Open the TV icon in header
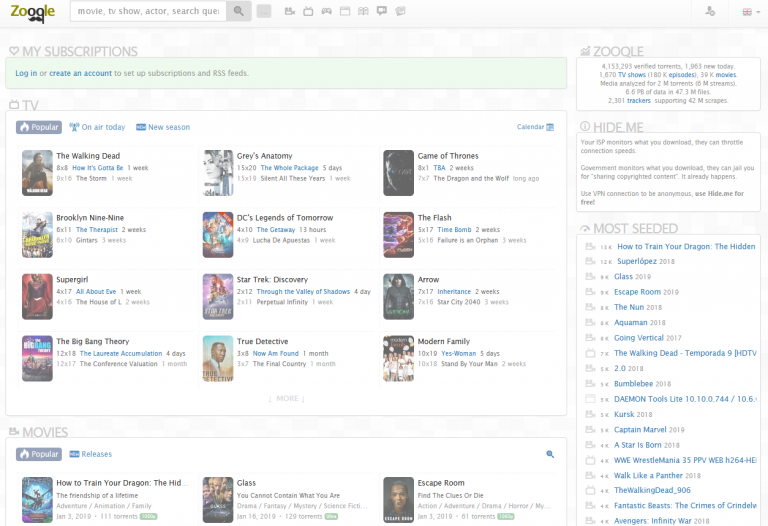Screen dimensions: 768x526 click(308, 11)
